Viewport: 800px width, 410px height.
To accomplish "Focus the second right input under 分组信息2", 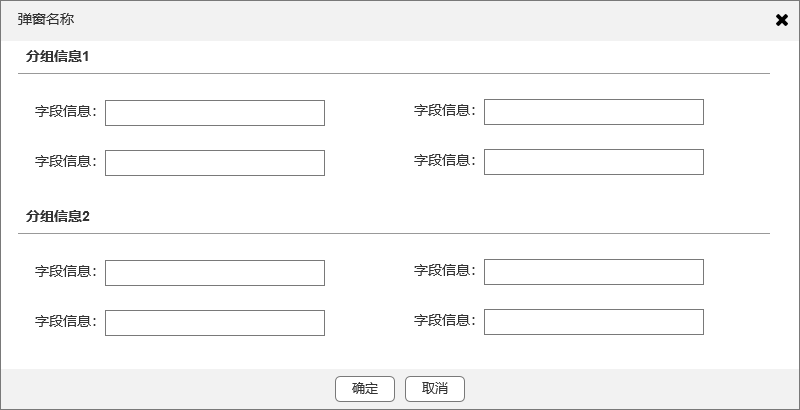I will pyautogui.click(x=594, y=322).
